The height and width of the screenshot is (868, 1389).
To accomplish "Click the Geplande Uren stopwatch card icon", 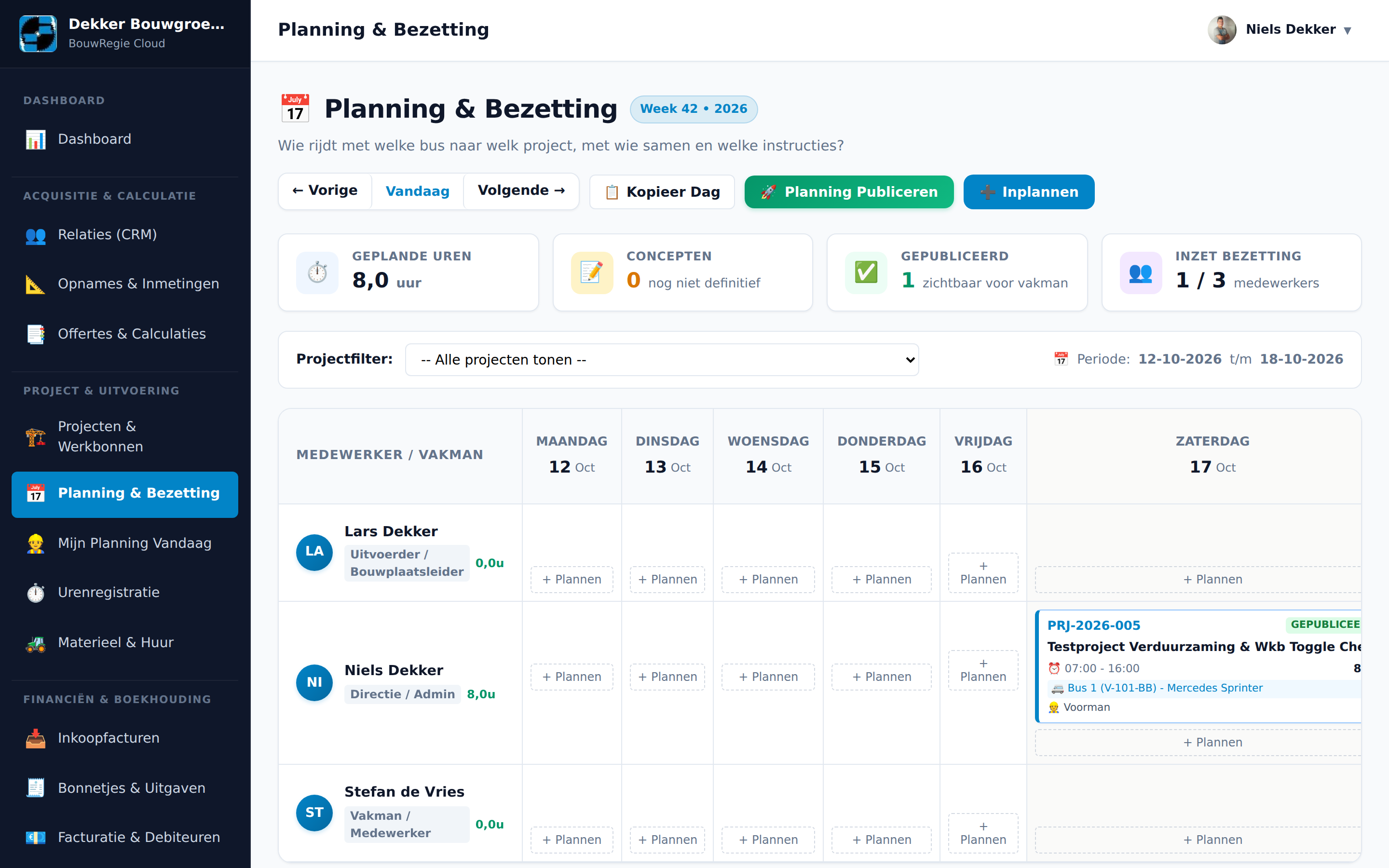I will click(x=317, y=272).
